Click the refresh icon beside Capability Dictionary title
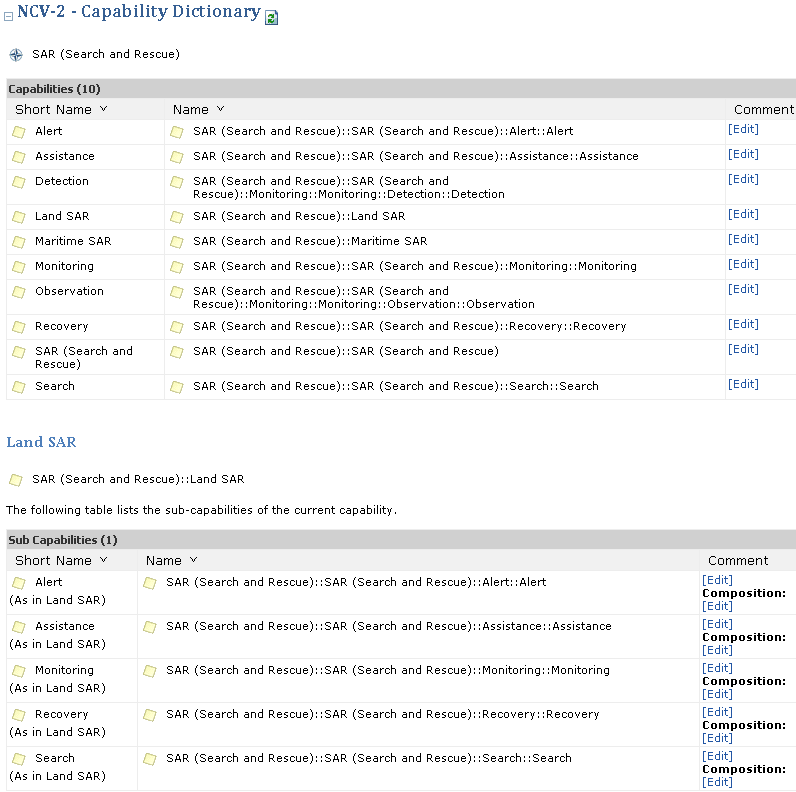The height and width of the screenshot is (792, 796). click(x=272, y=18)
